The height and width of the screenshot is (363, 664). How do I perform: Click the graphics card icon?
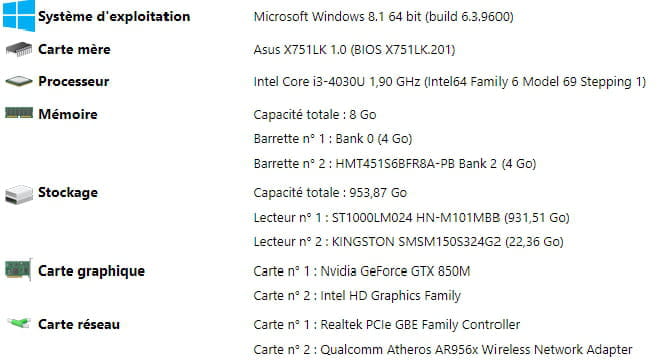pos(18,270)
